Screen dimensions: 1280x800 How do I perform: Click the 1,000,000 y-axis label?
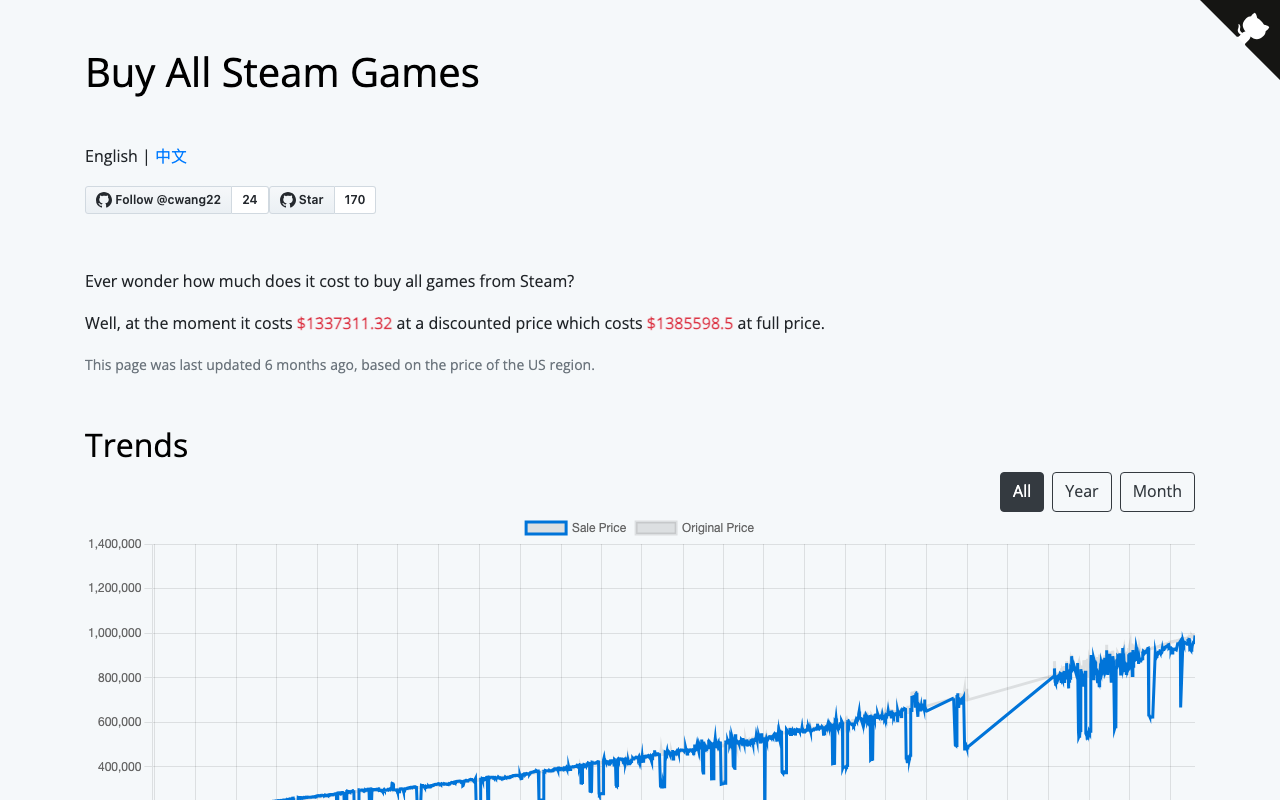(115, 633)
